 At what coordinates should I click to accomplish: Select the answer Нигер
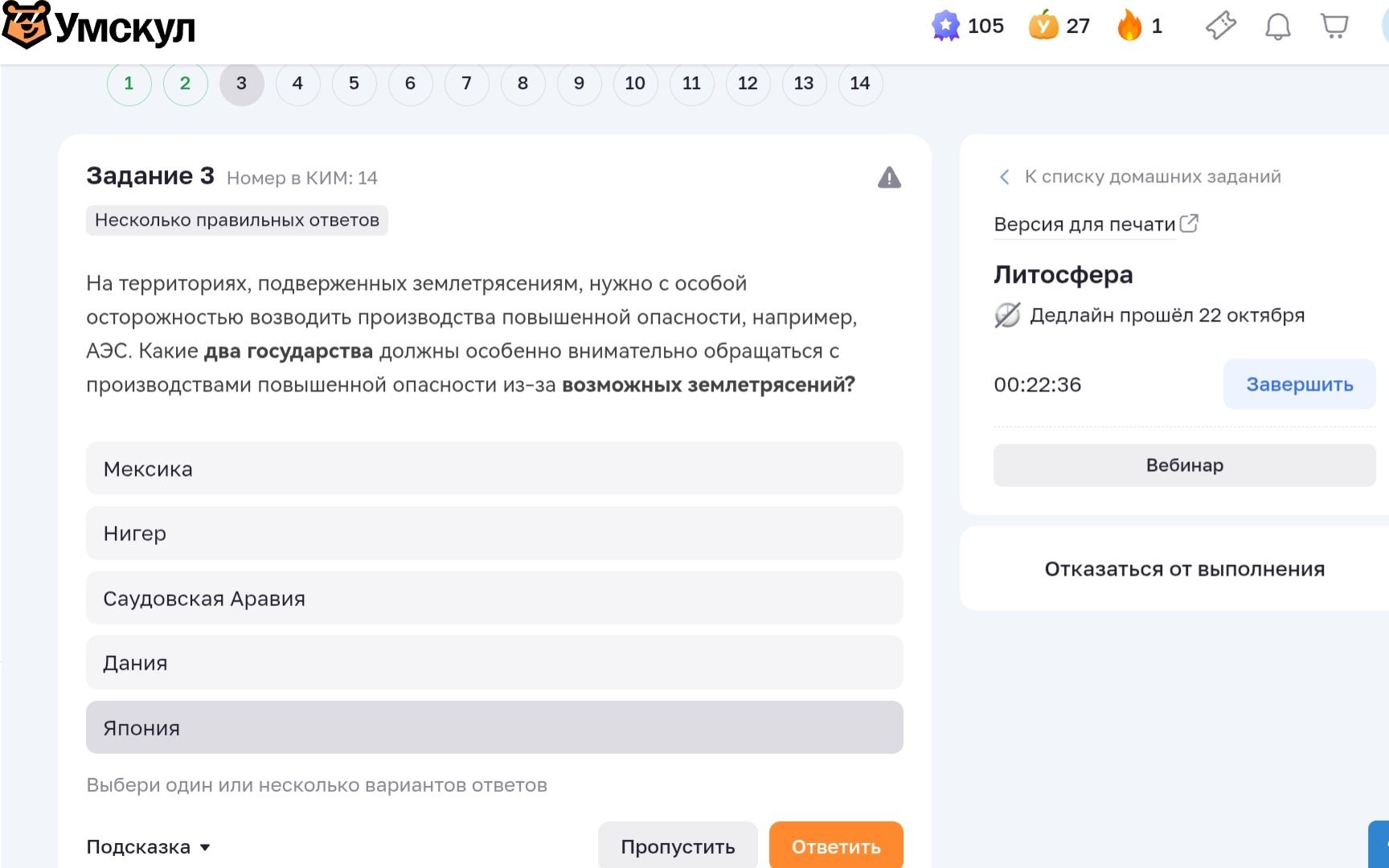point(494,534)
